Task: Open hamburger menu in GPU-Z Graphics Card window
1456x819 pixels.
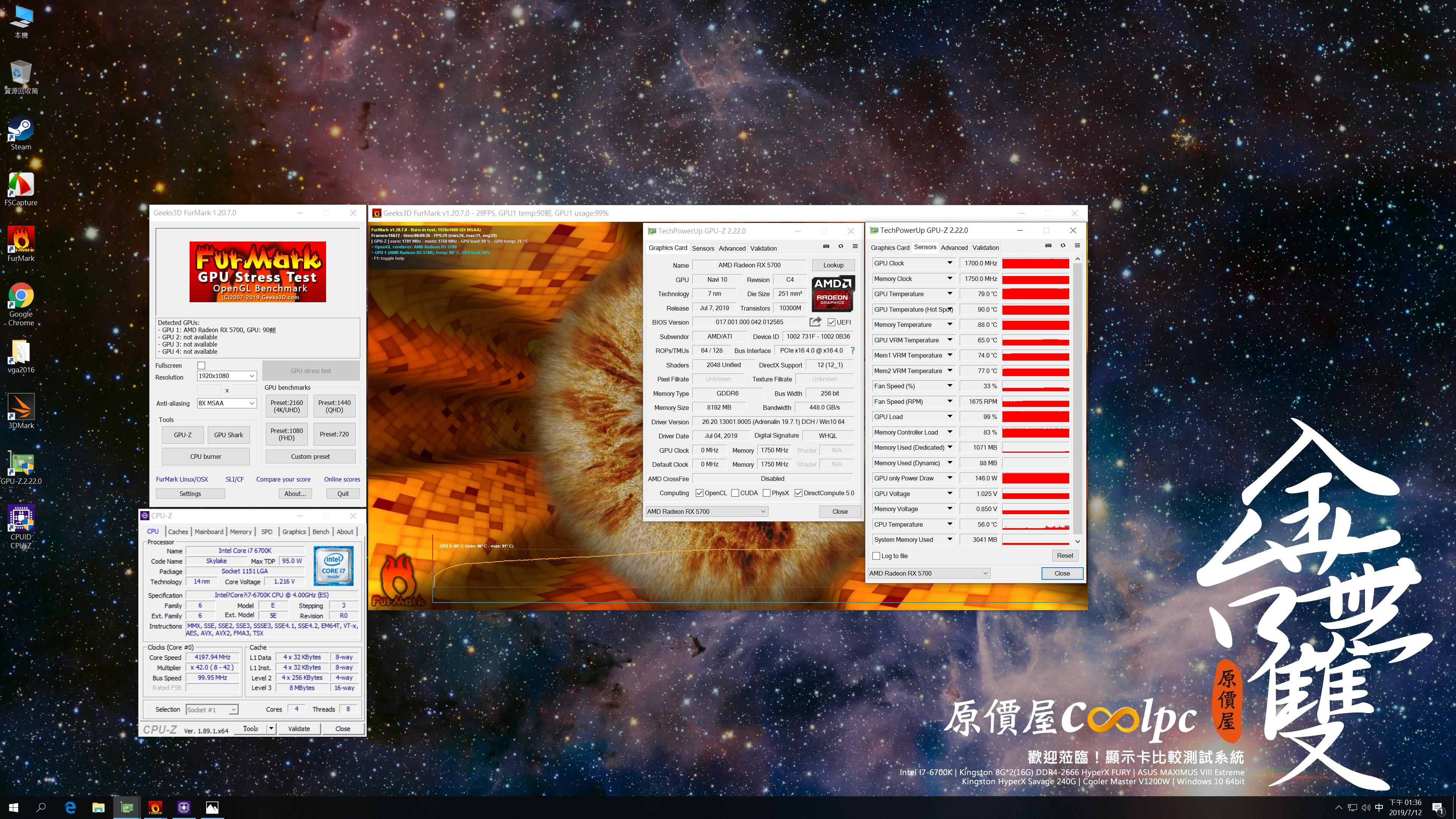Action: click(x=855, y=246)
